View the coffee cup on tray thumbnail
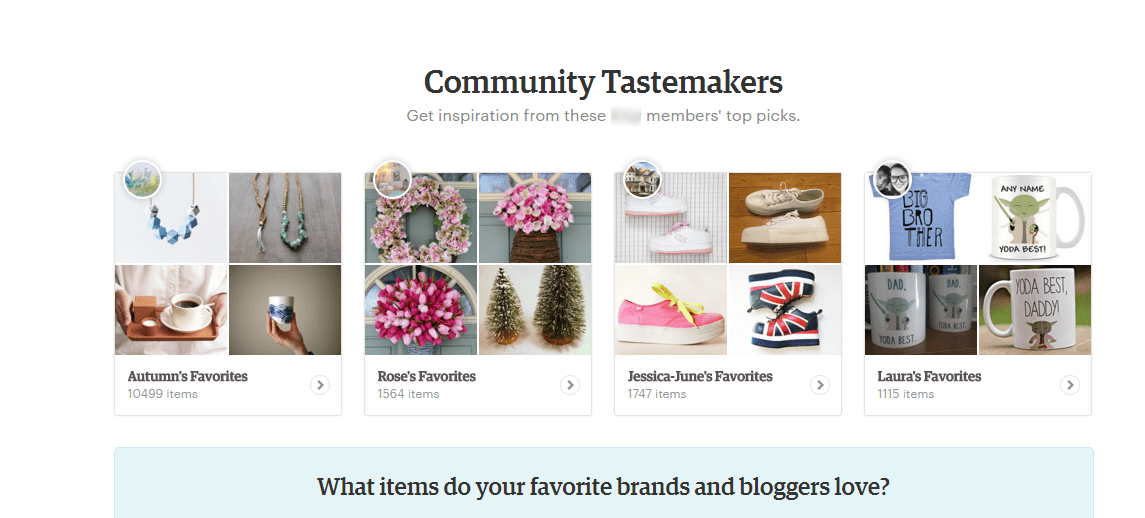Image resolution: width=1145 pixels, height=518 pixels. coord(172,310)
